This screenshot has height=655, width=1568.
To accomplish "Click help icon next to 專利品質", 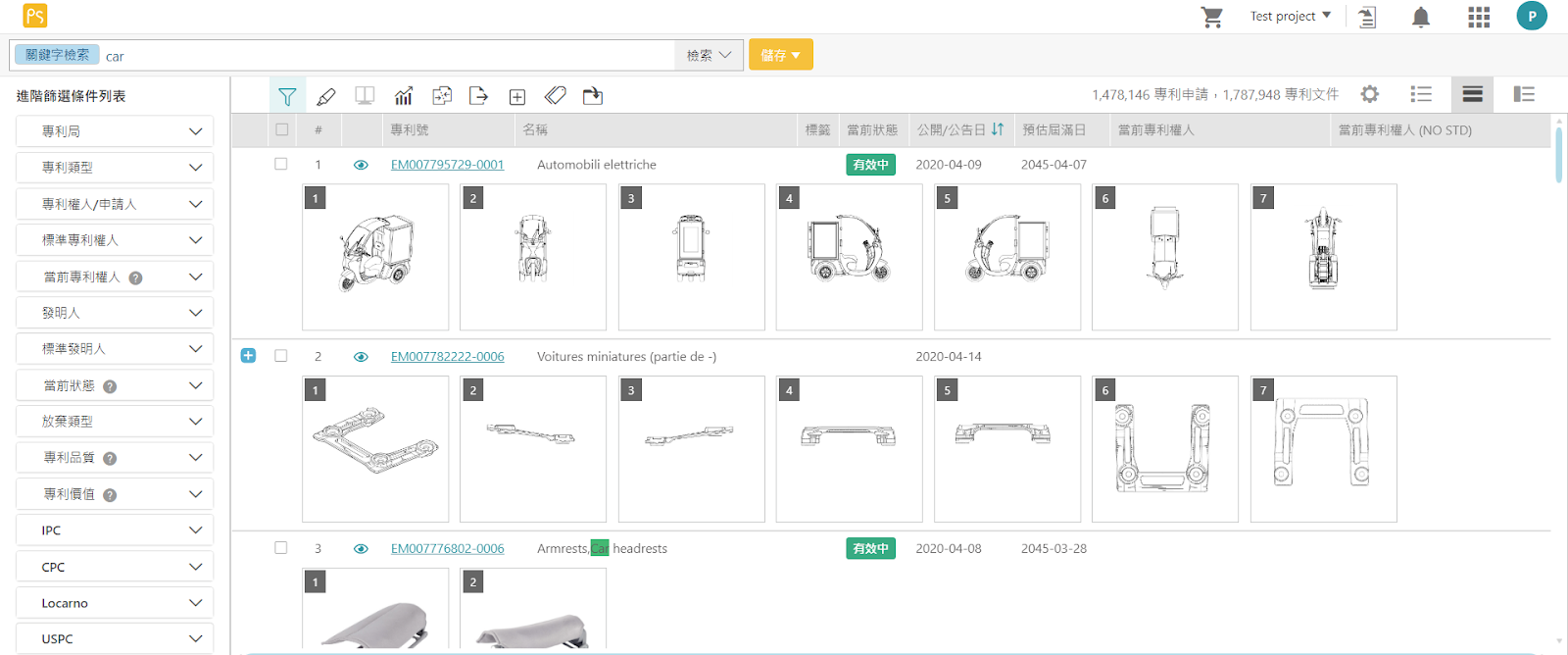I will [110, 458].
